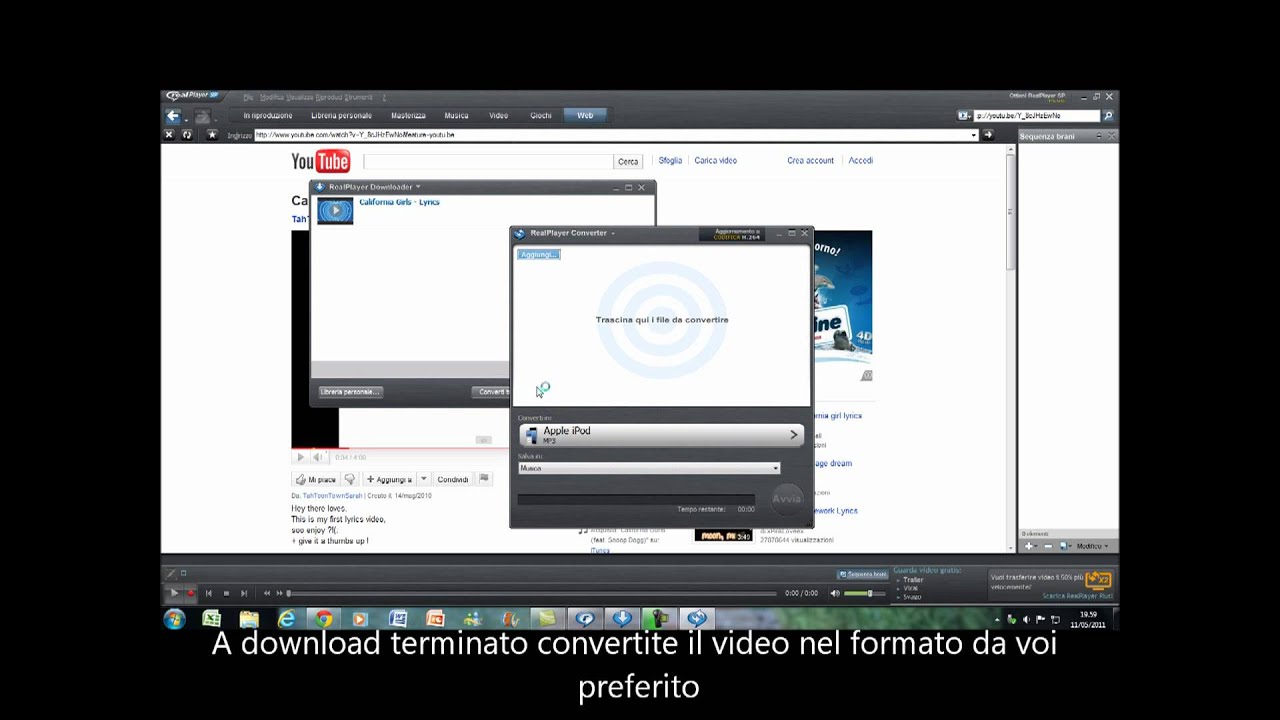Screen dimensions: 1280x720
Task: Open the Crea account link
Action: pos(810,160)
